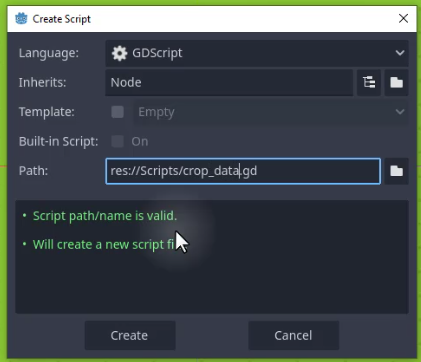The width and height of the screenshot is (421, 362).
Task: Click the 'Create Script' window title
Action: [62, 19]
